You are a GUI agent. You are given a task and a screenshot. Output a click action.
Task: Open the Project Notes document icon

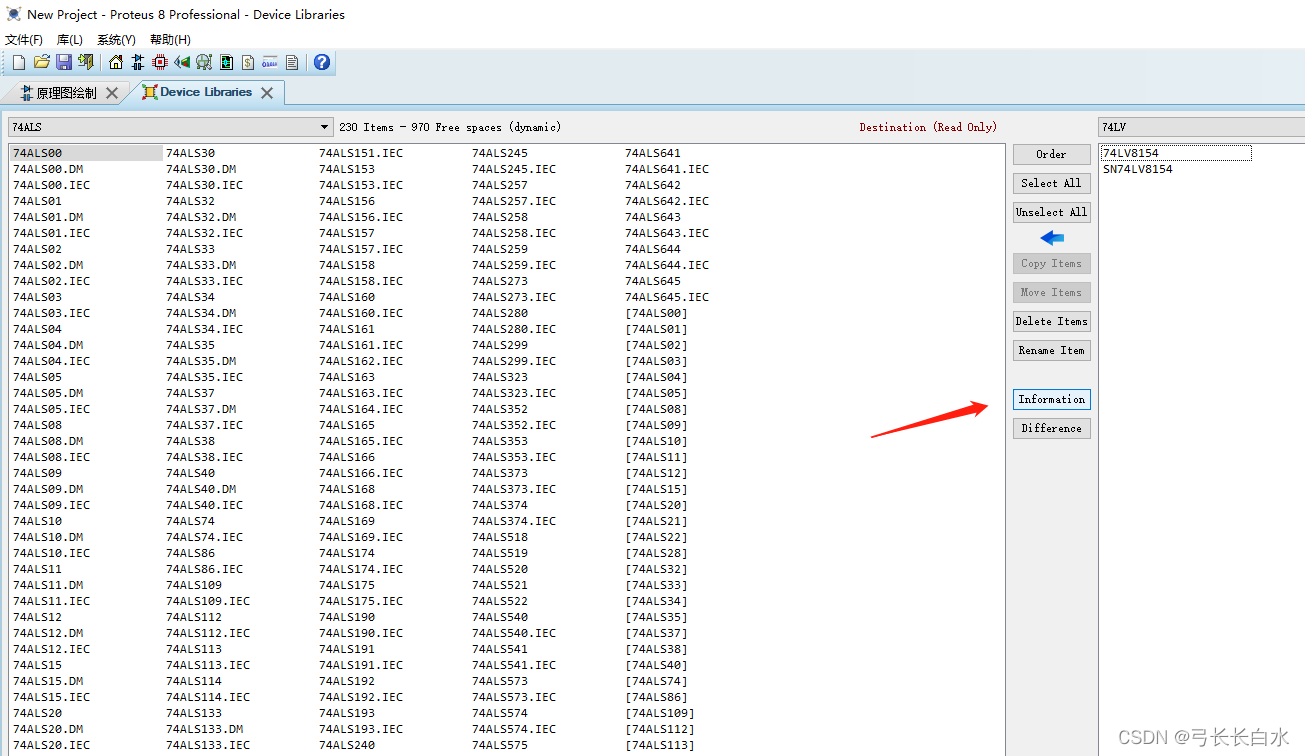click(292, 62)
